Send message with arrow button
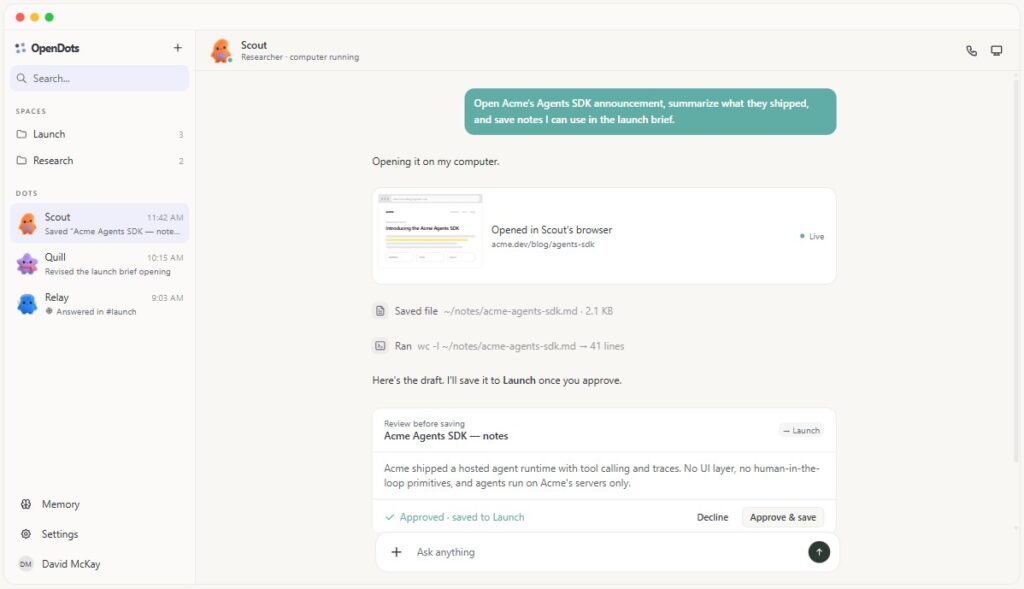1024x589 pixels. tap(819, 552)
